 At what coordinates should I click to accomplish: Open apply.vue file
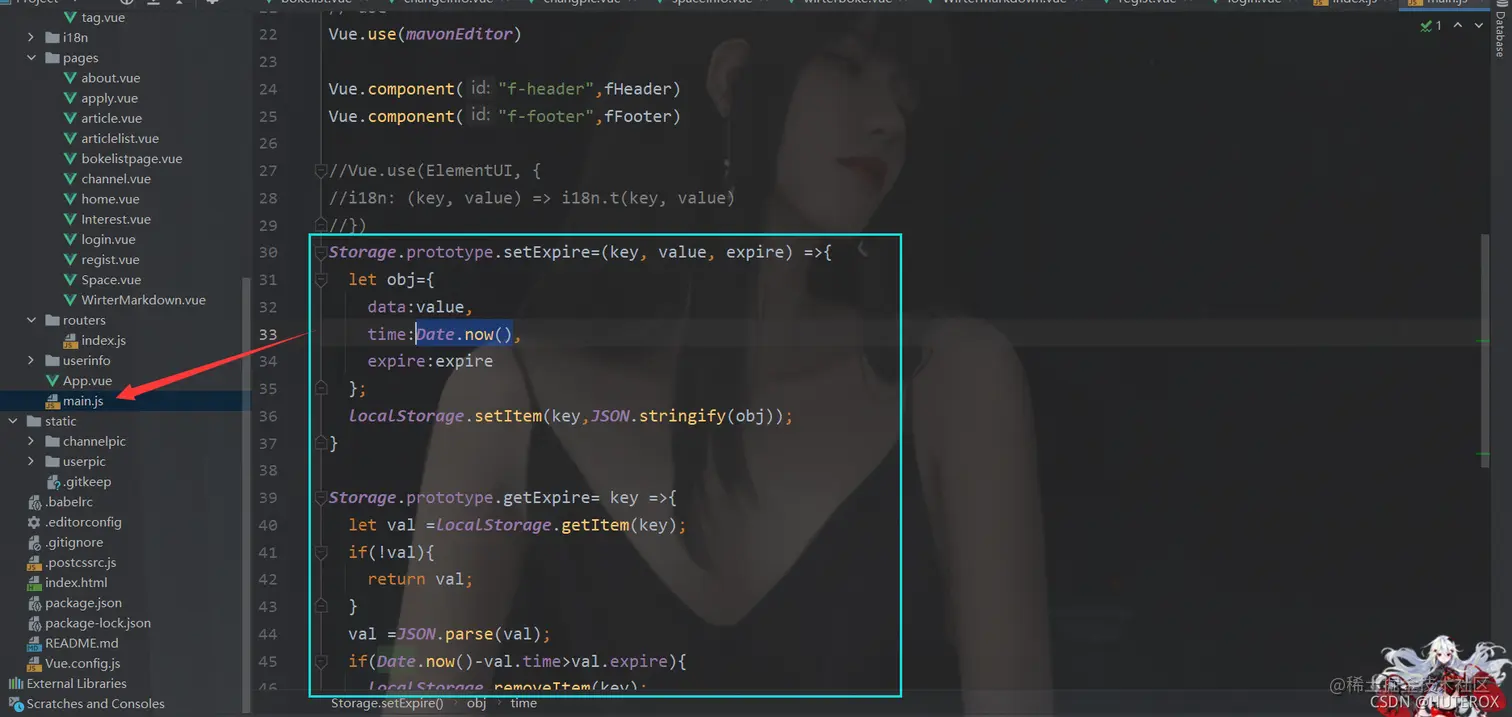coord(109,98)
